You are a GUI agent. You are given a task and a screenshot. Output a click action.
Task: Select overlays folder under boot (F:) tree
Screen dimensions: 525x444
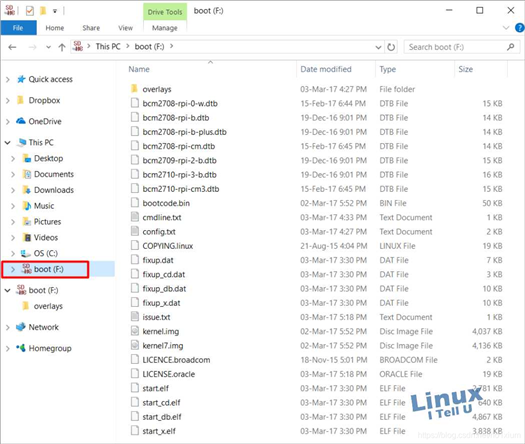(48, 306)
